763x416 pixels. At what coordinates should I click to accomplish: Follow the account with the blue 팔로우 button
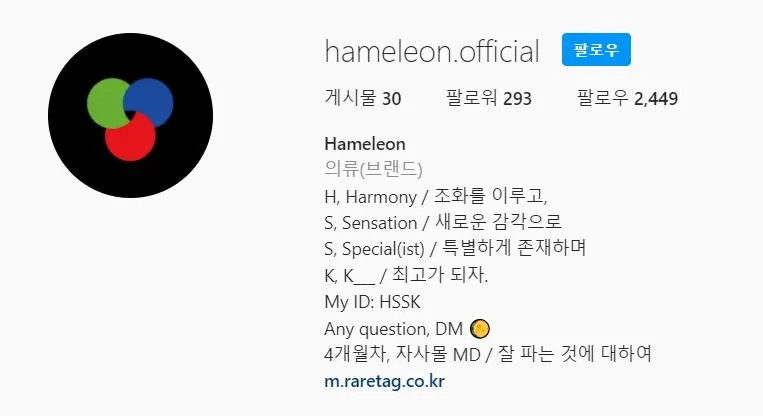[596, 50]
